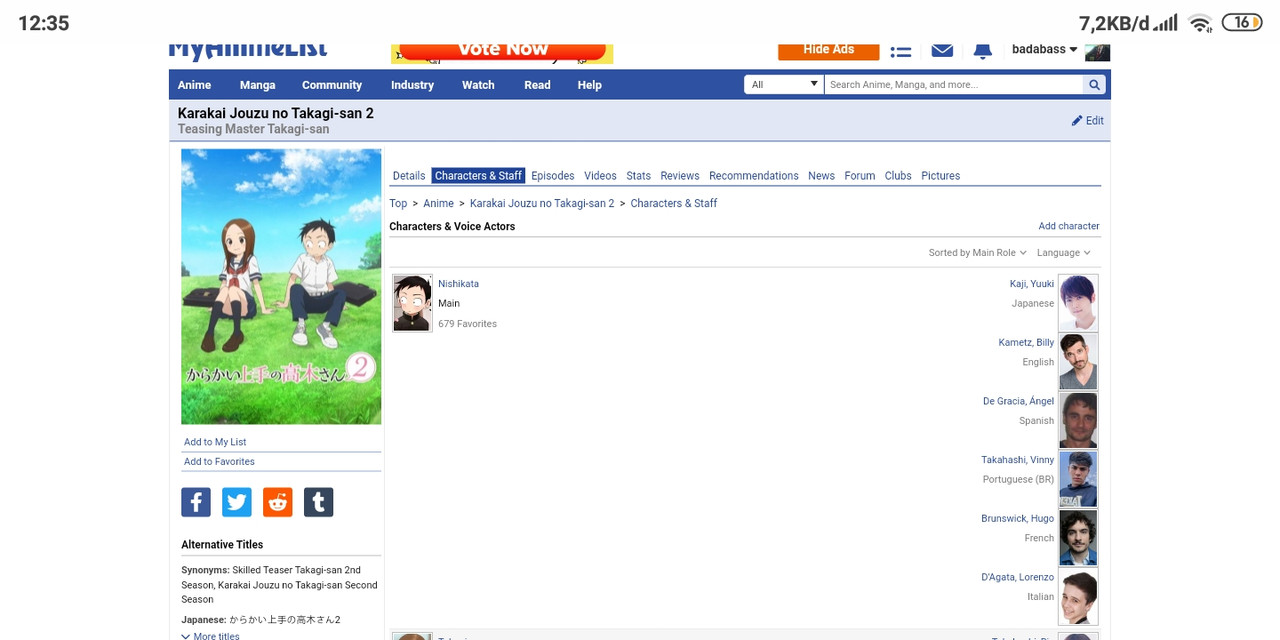Viewport: 1280px width, 640px height.
Task: Open notifications bell icon
Action: point(983,50)
